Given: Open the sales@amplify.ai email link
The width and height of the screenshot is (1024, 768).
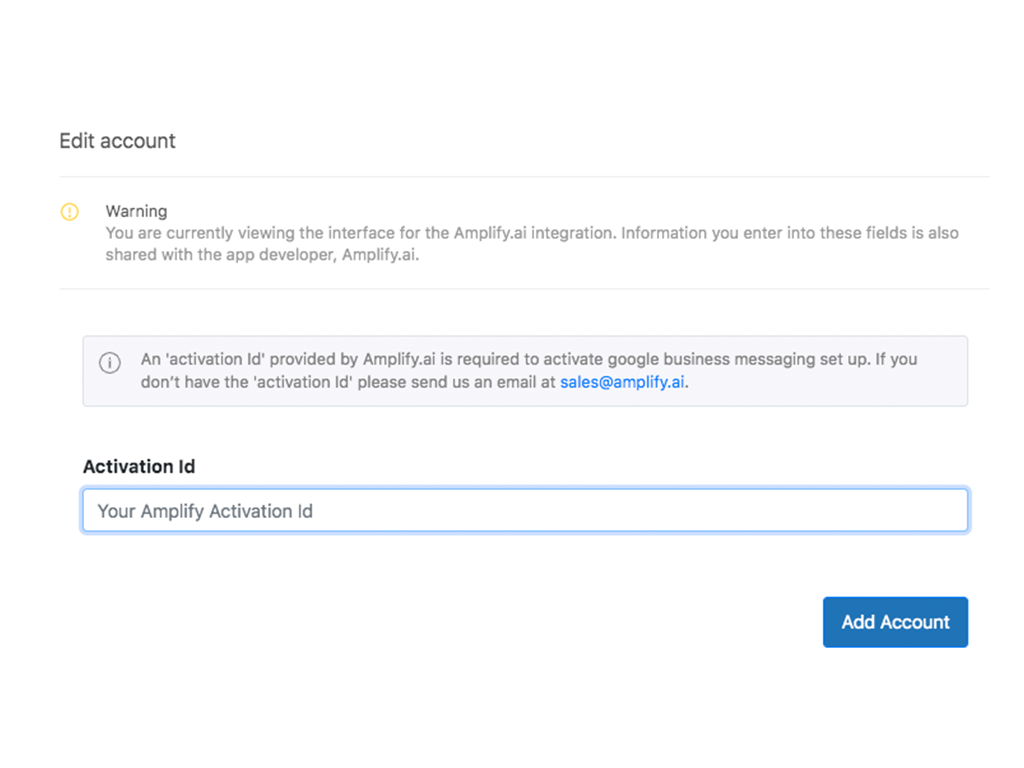Looking at the screenshot, I should click(x=622, y=382).
